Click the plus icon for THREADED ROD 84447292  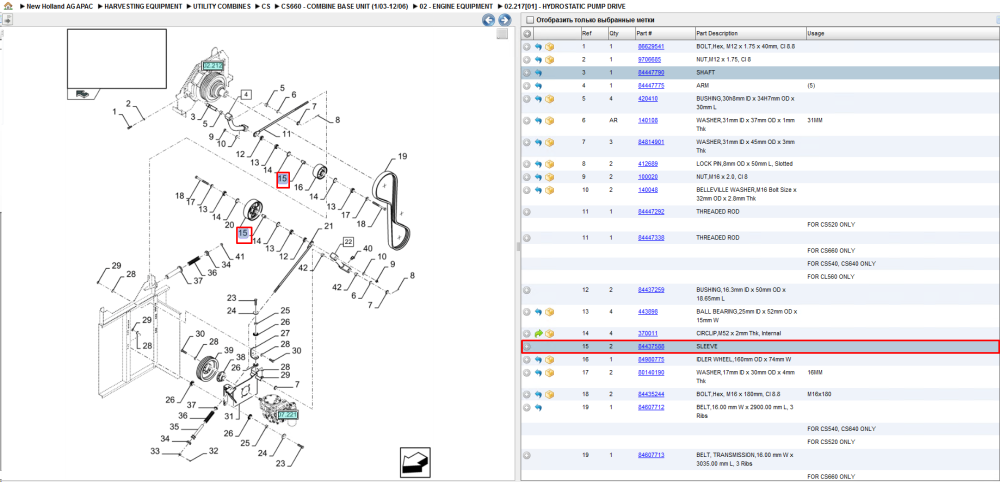[527, 212]
